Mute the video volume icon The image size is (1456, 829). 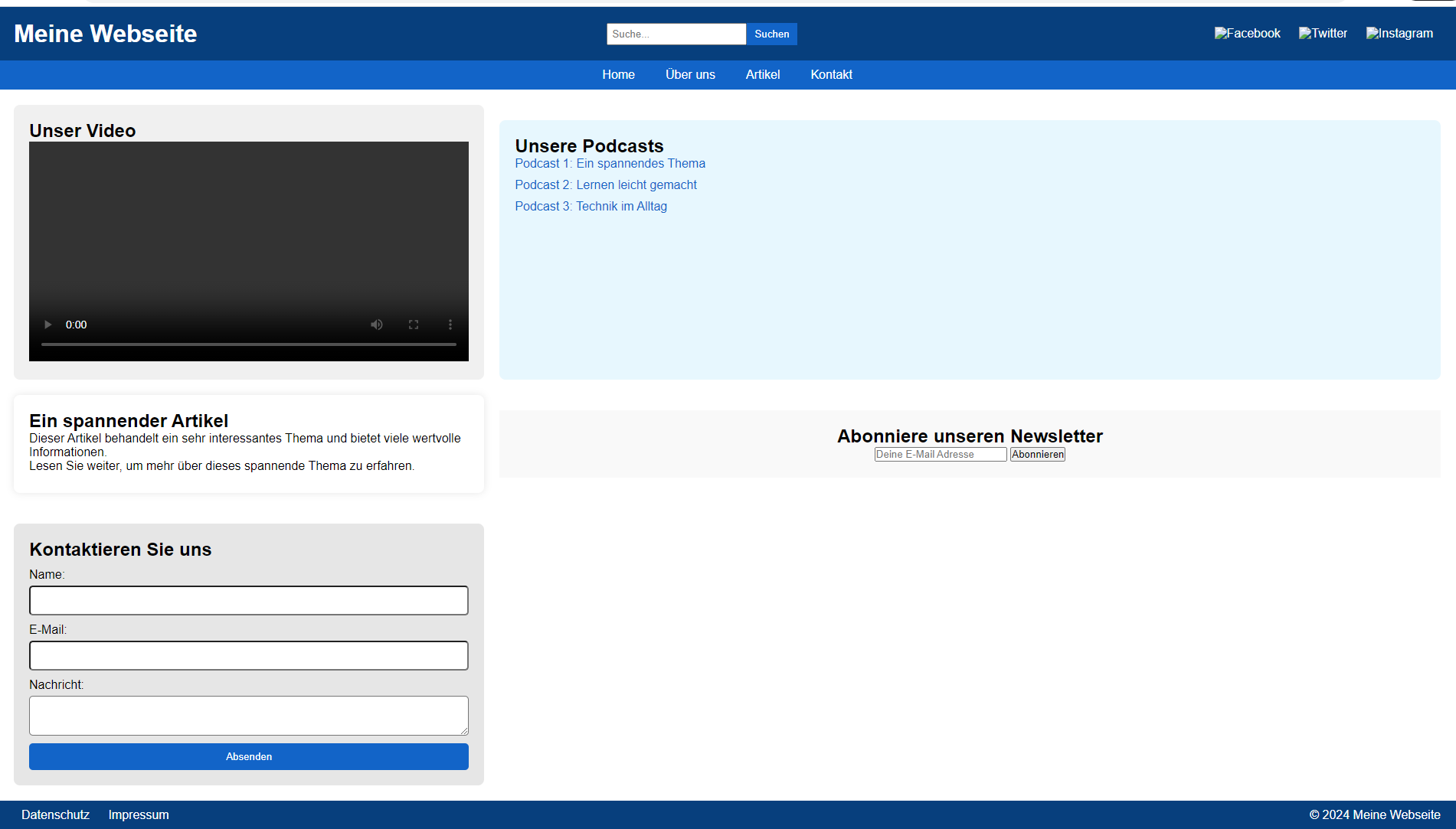(377, 325)
